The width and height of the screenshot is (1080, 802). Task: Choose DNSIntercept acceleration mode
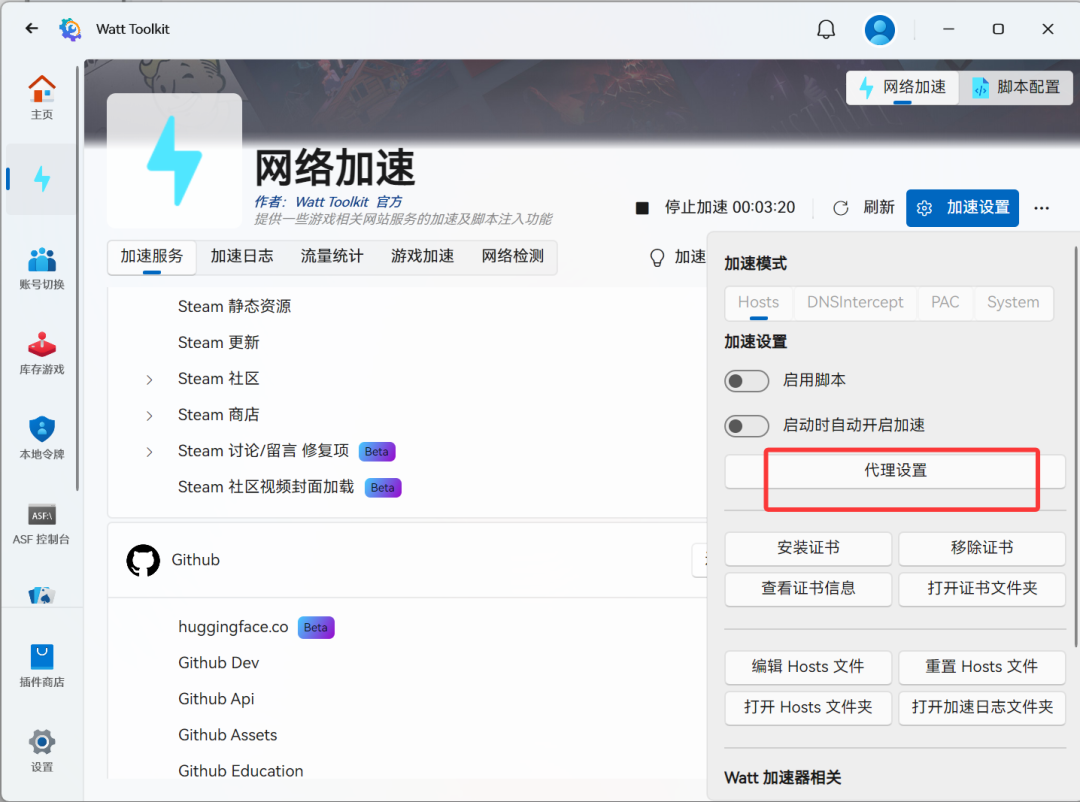(855, 303)
